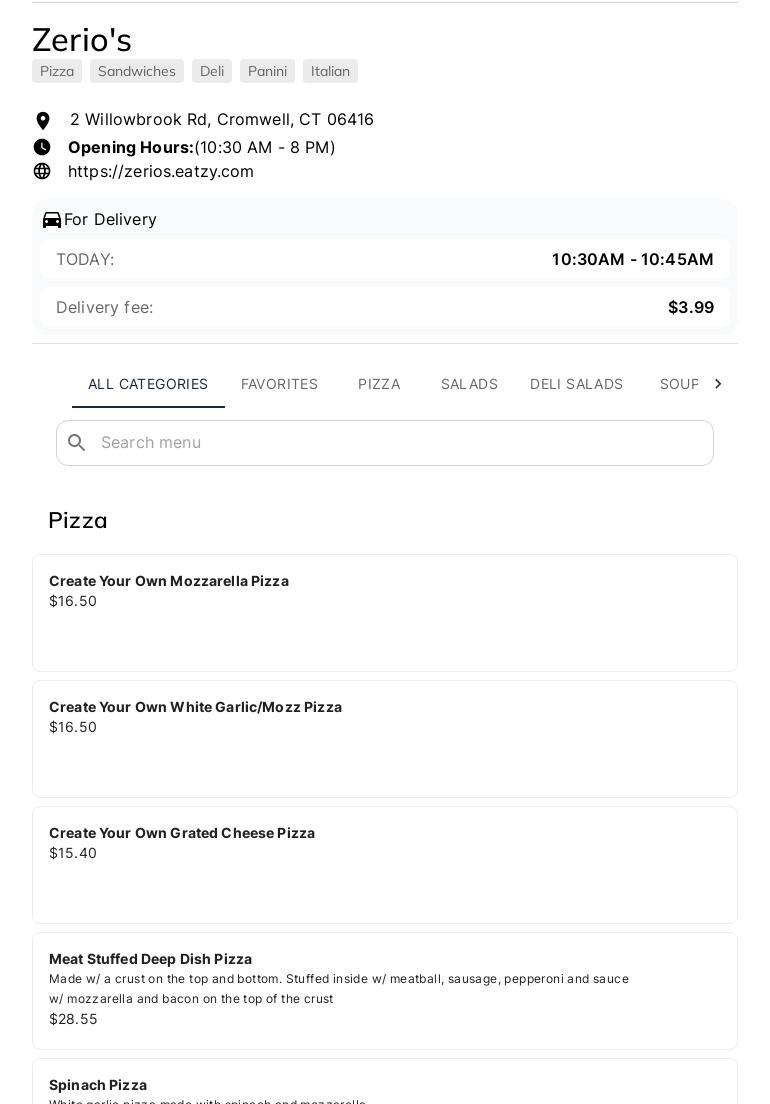Screen dimensions: 770x1104
Task: Click the delivery car icon
Action: [x=52, y=220]
